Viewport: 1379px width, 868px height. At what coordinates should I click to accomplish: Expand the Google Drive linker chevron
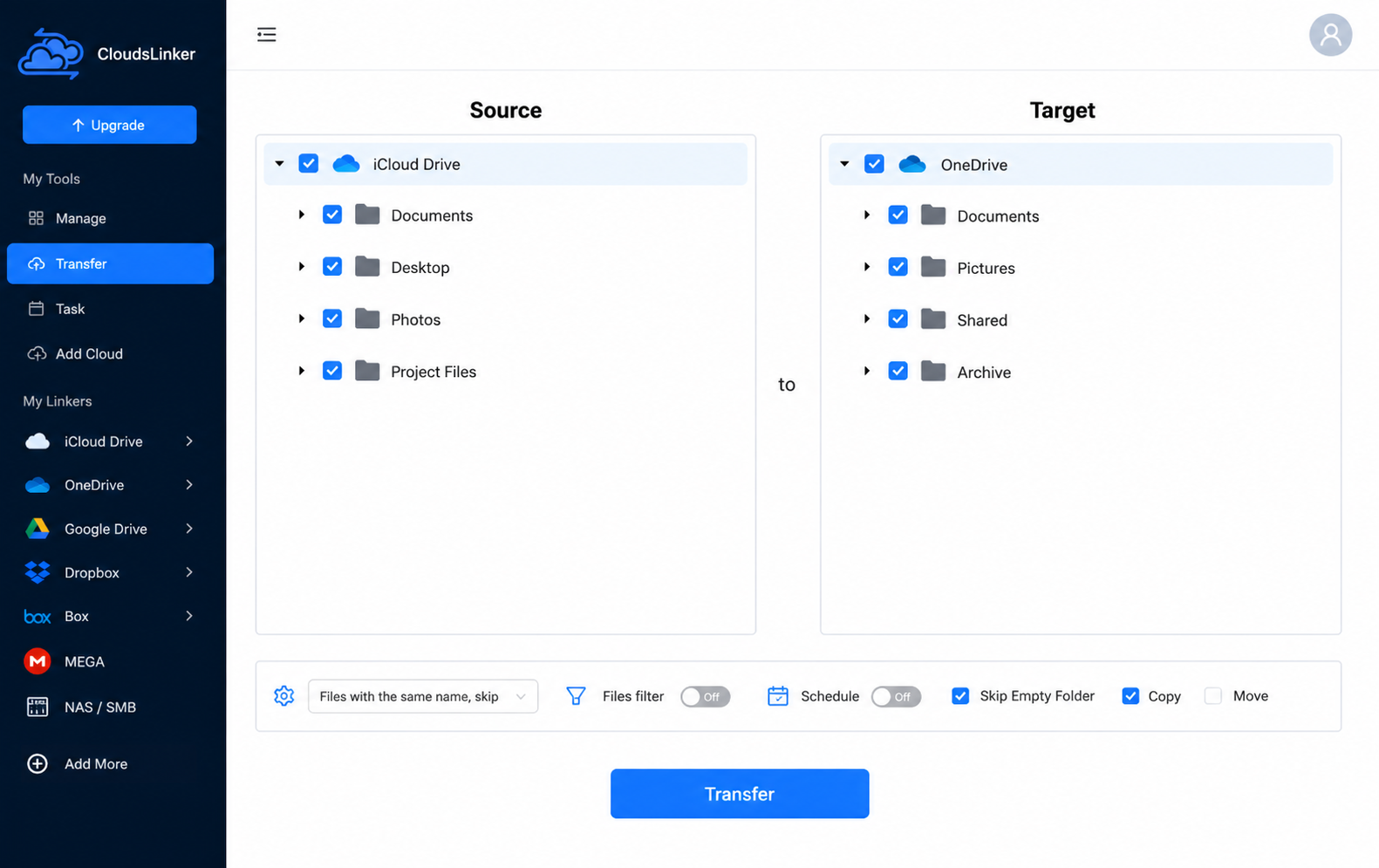tap(189, 529)
